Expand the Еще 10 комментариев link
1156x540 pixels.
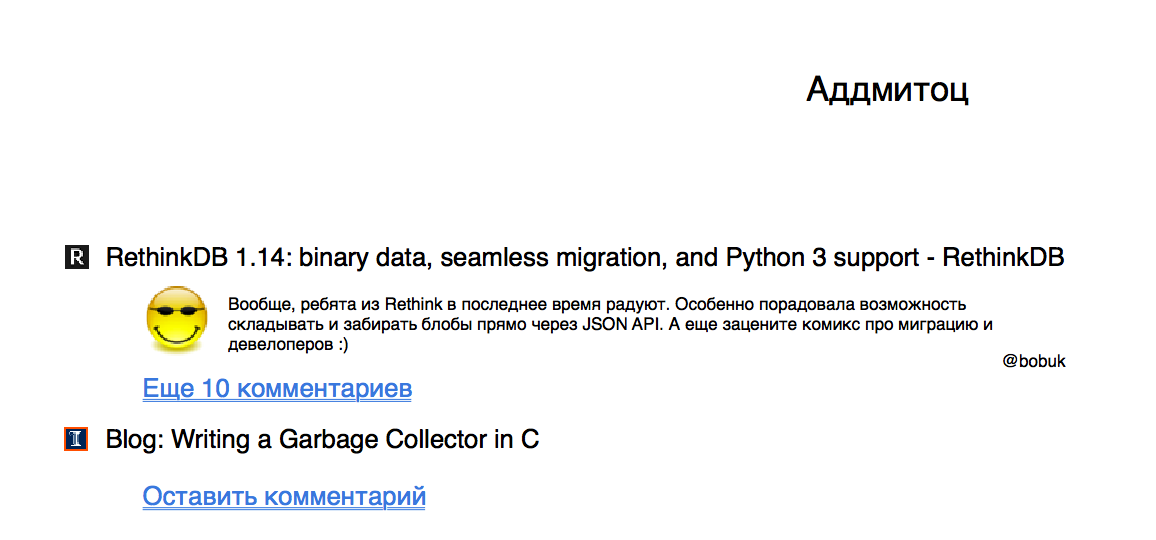pyautogui.click(x=277, y=388)
